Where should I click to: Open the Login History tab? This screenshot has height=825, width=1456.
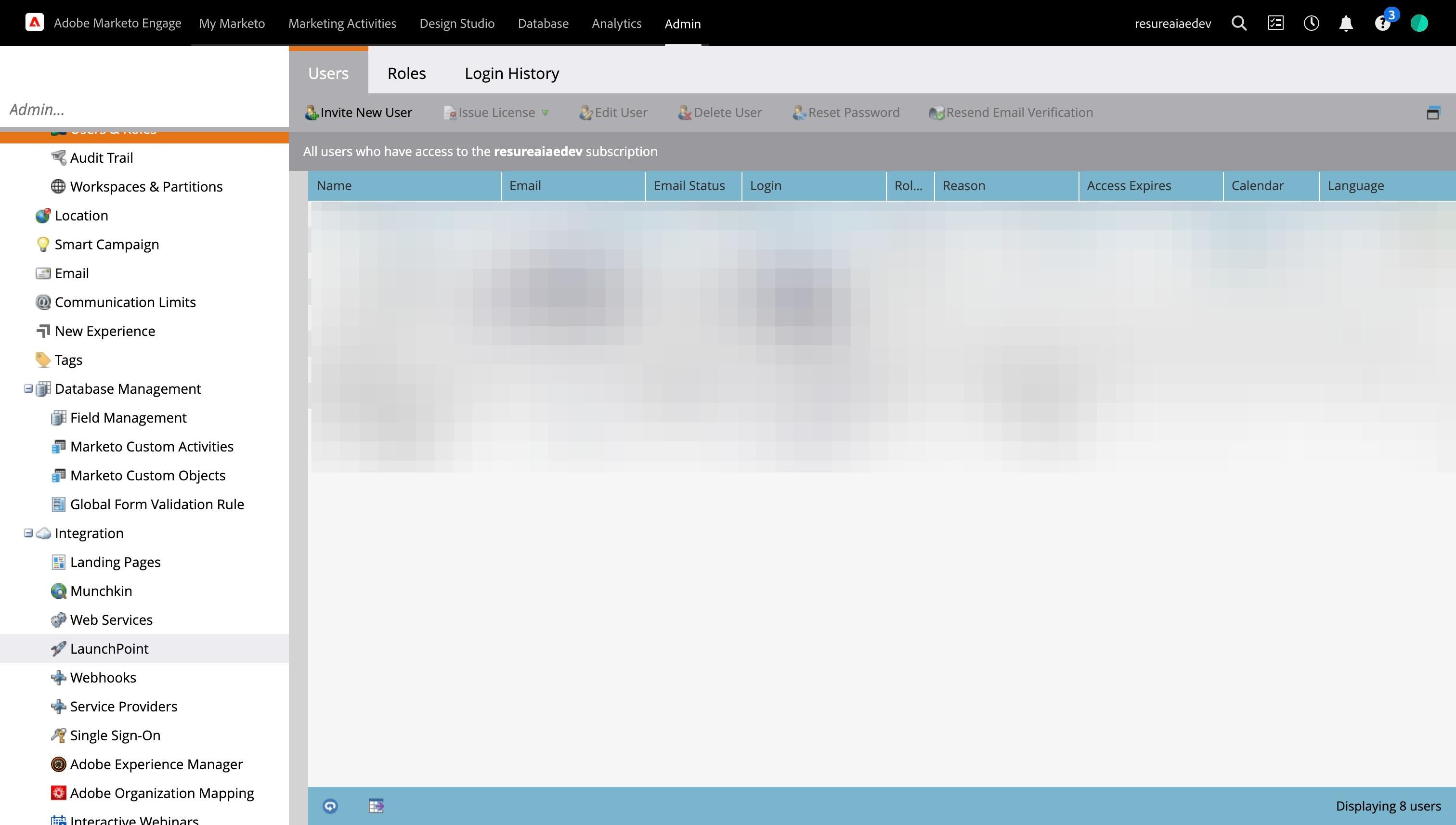pyautogui.click(x=511, y=73)
